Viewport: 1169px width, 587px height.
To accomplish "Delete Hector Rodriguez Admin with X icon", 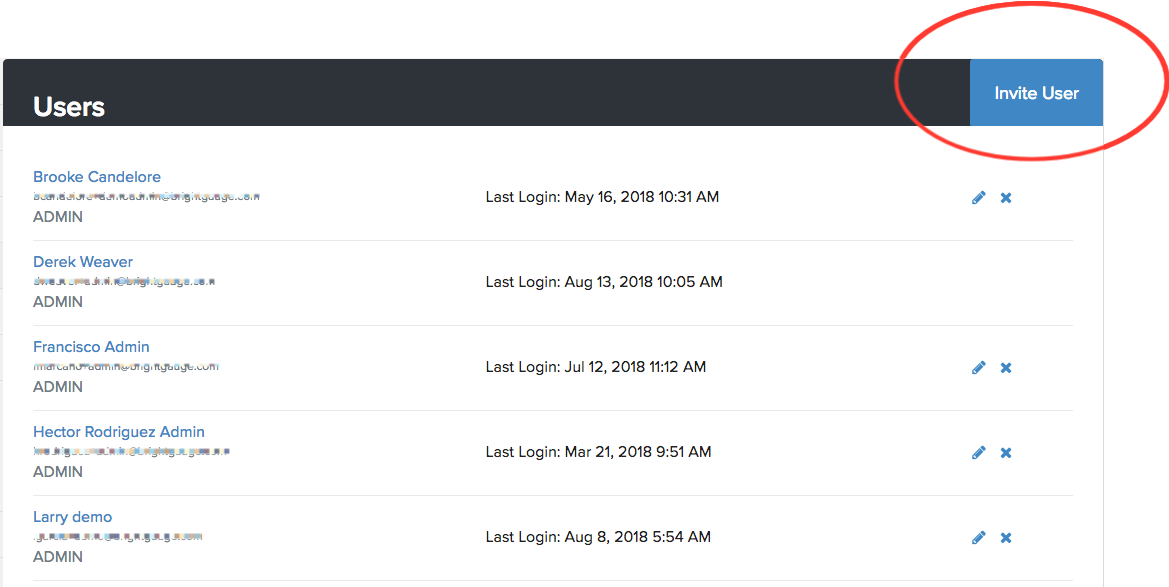I will click(x=1006, y=453).
